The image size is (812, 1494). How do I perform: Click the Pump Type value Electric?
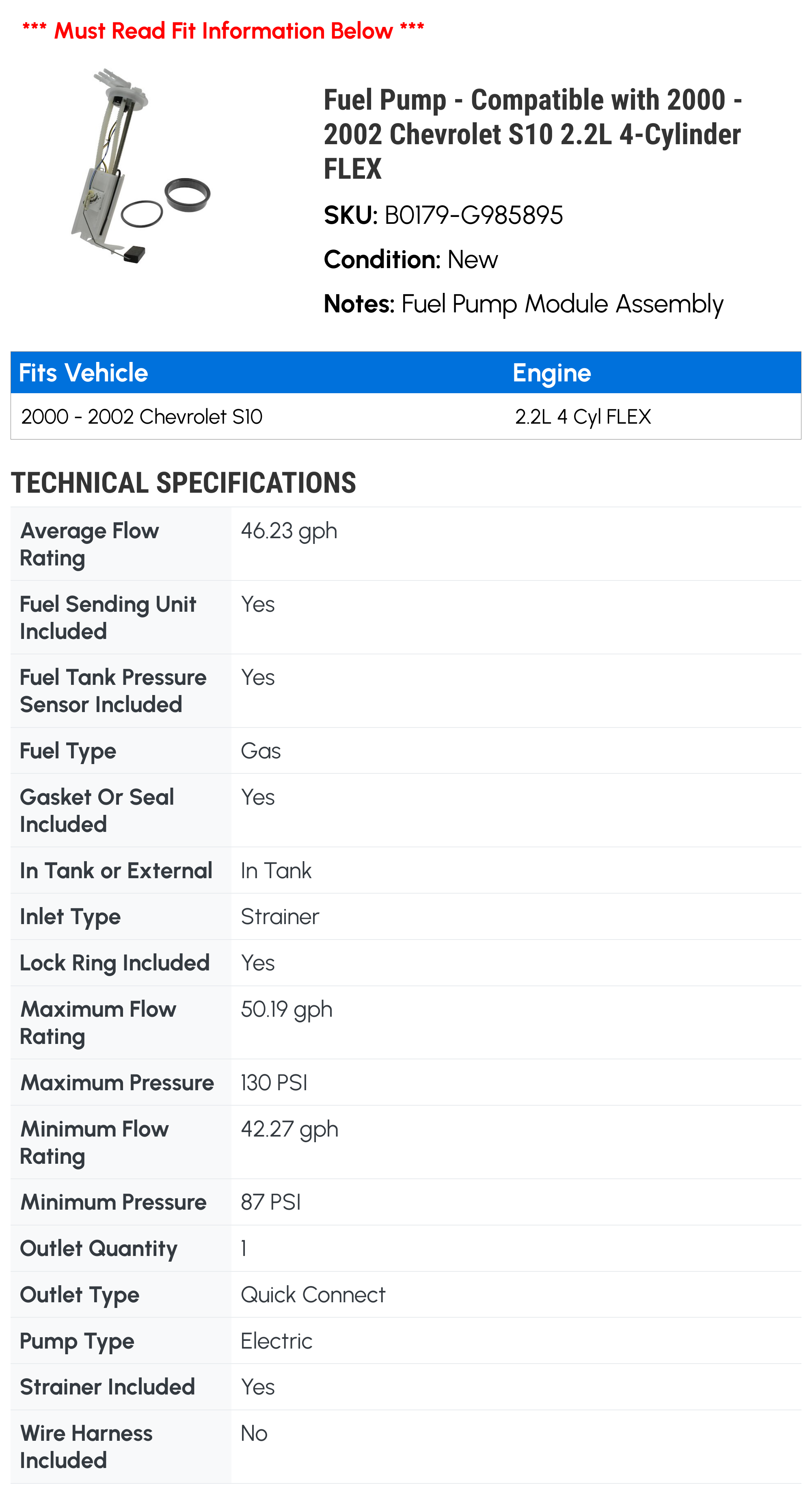click(x=276, y=1341)
